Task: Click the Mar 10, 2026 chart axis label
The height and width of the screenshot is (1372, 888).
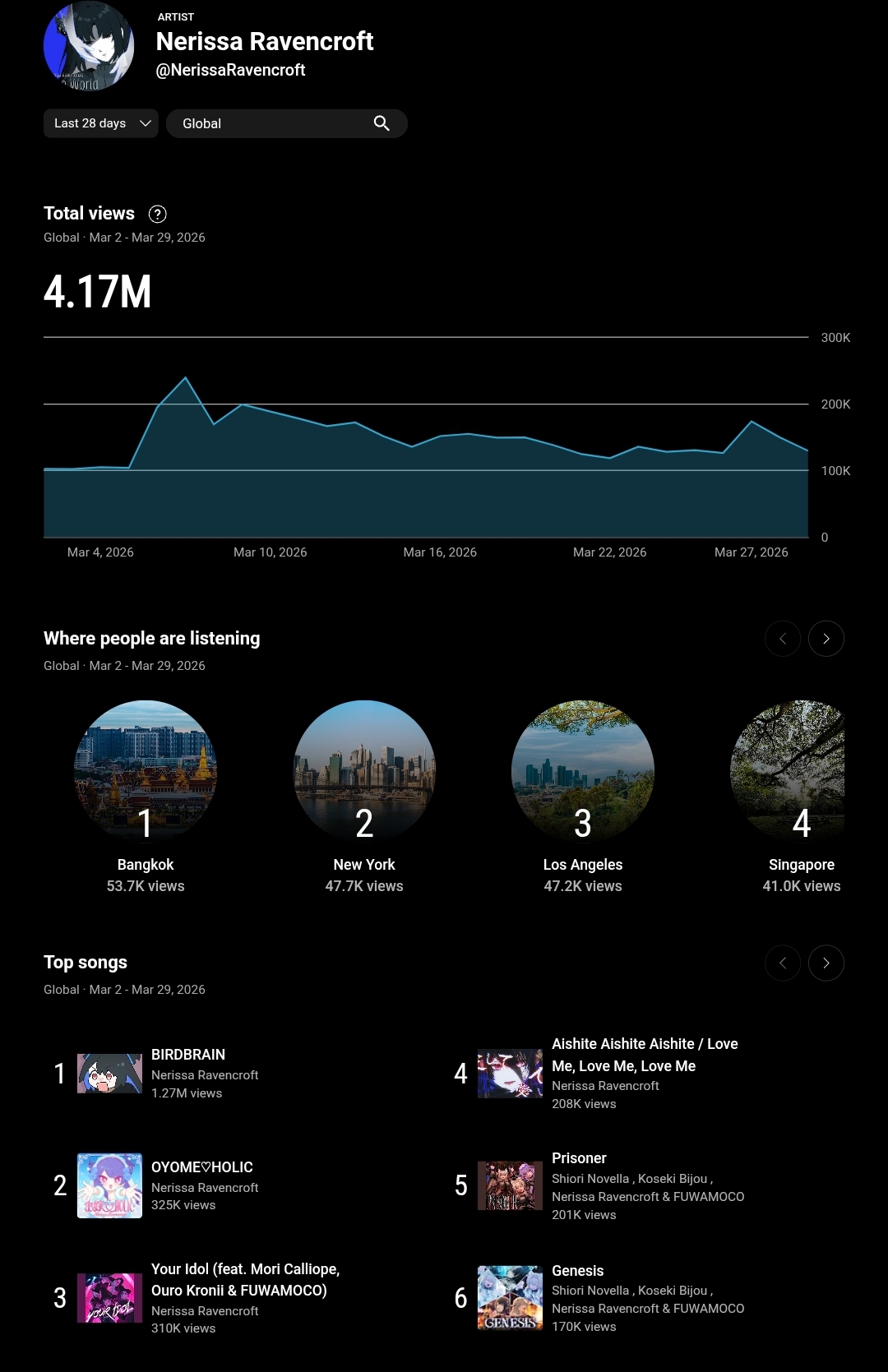Action: 271,552
